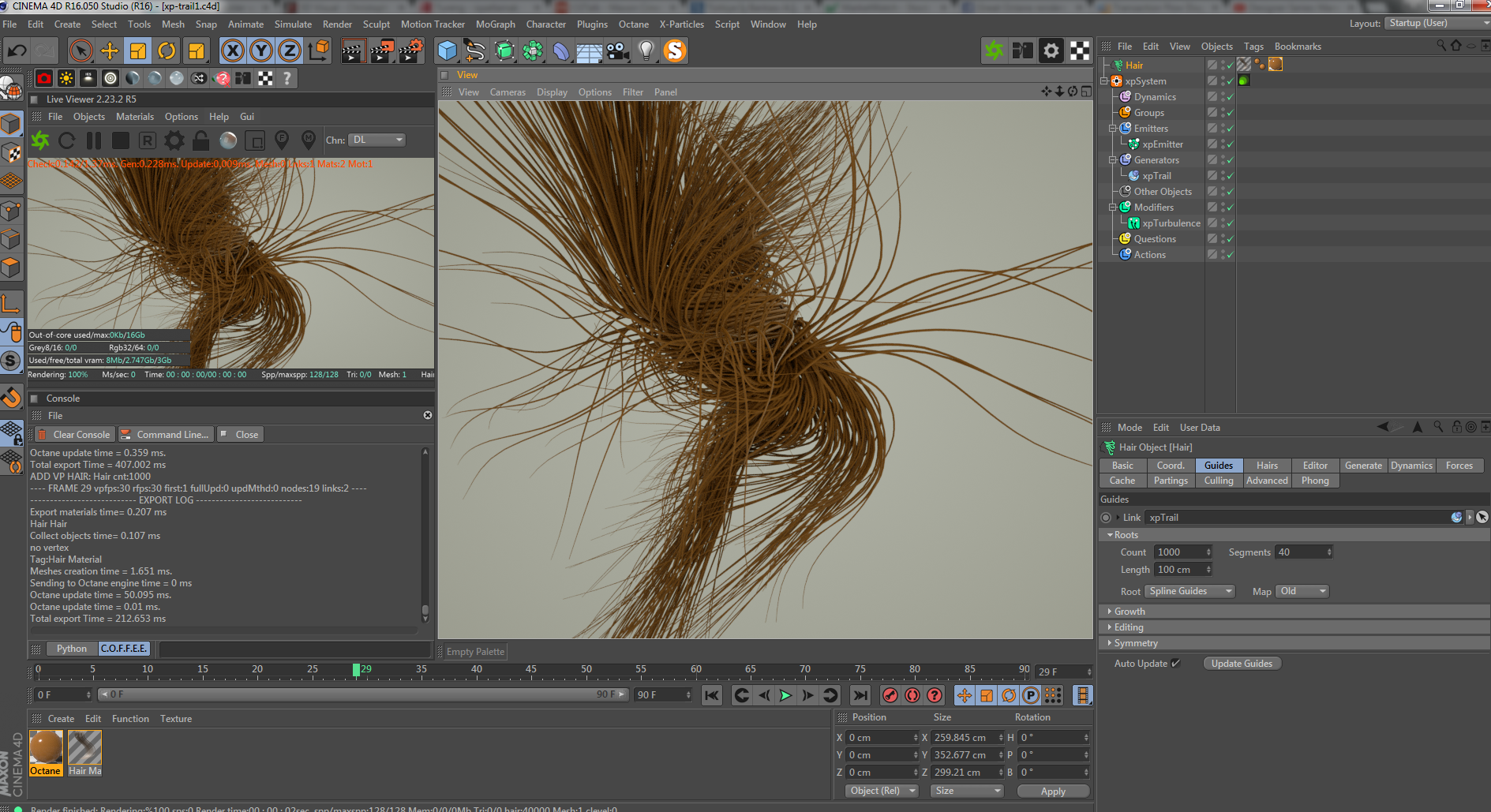1491x812 pixels.
Task: Open the Chn DL channel dropdown
Action: (x=377, y=140)
